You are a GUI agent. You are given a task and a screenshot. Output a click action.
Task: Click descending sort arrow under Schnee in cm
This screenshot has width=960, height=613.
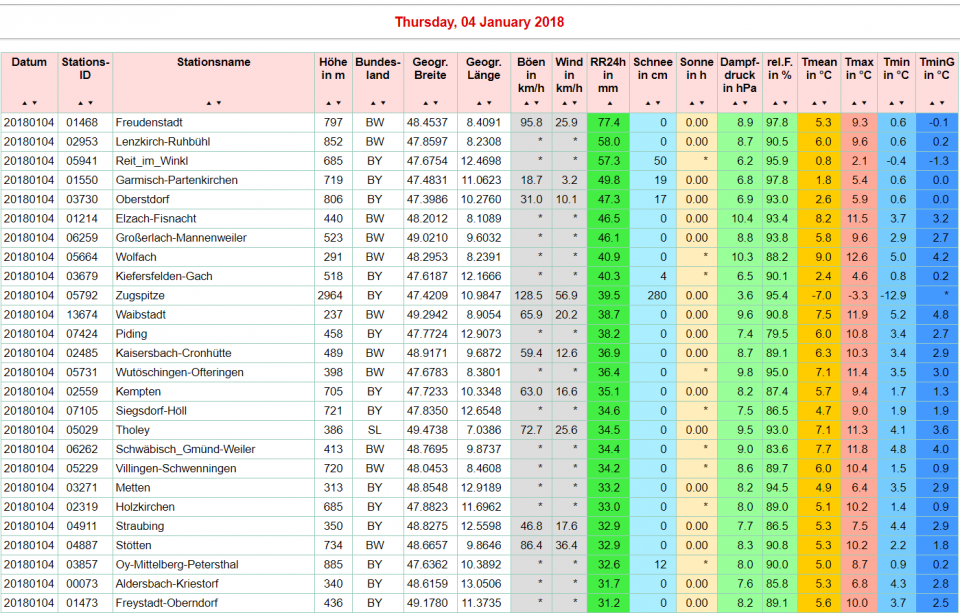coord(657,103)
